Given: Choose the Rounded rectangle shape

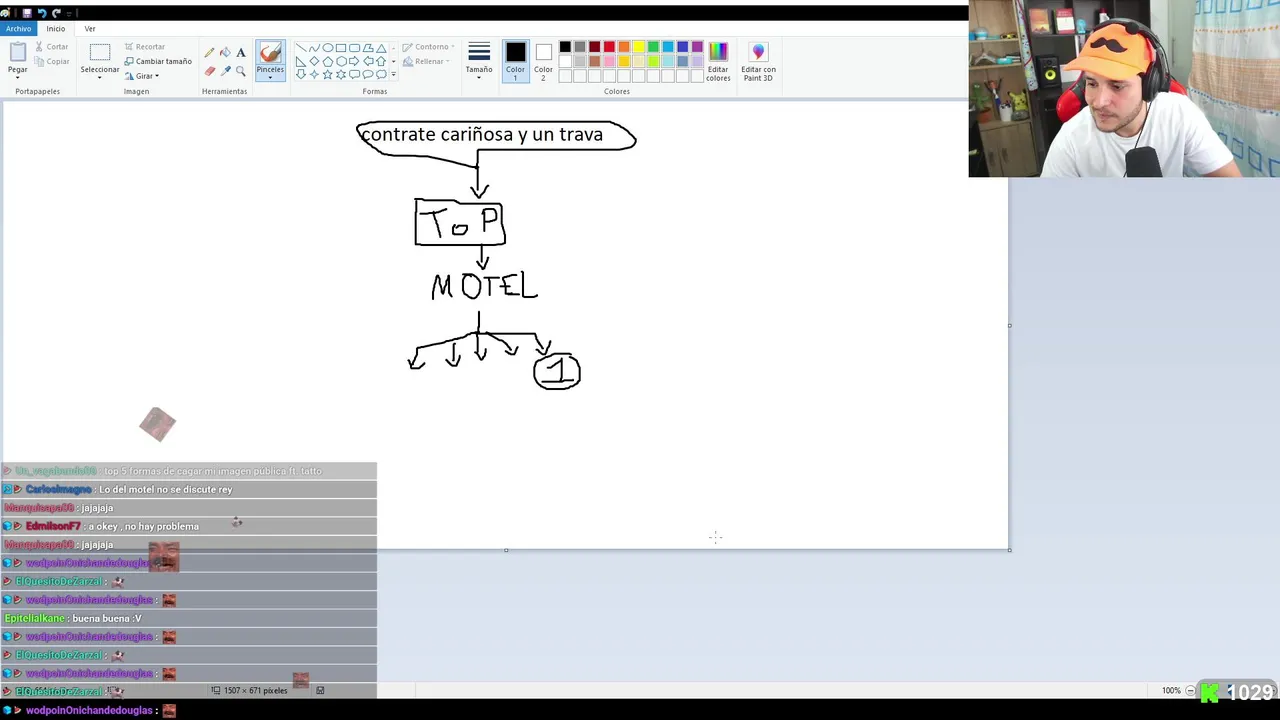Looking at the screenshot, I should tap(354, 48).
